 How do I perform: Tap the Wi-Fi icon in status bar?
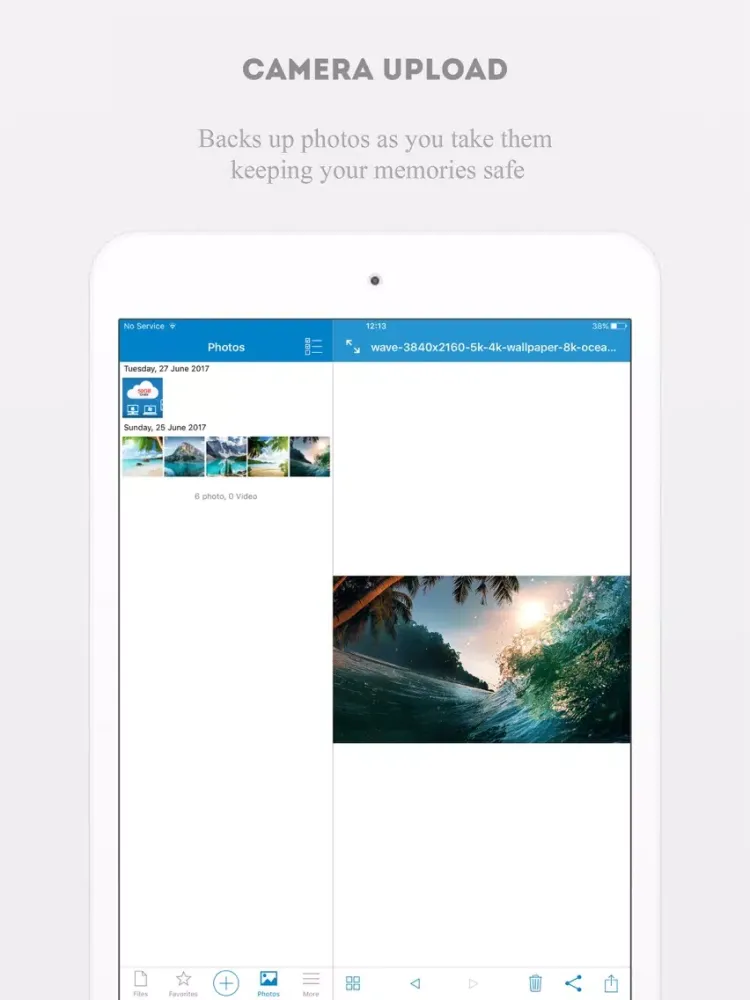[x=172, y=326]
